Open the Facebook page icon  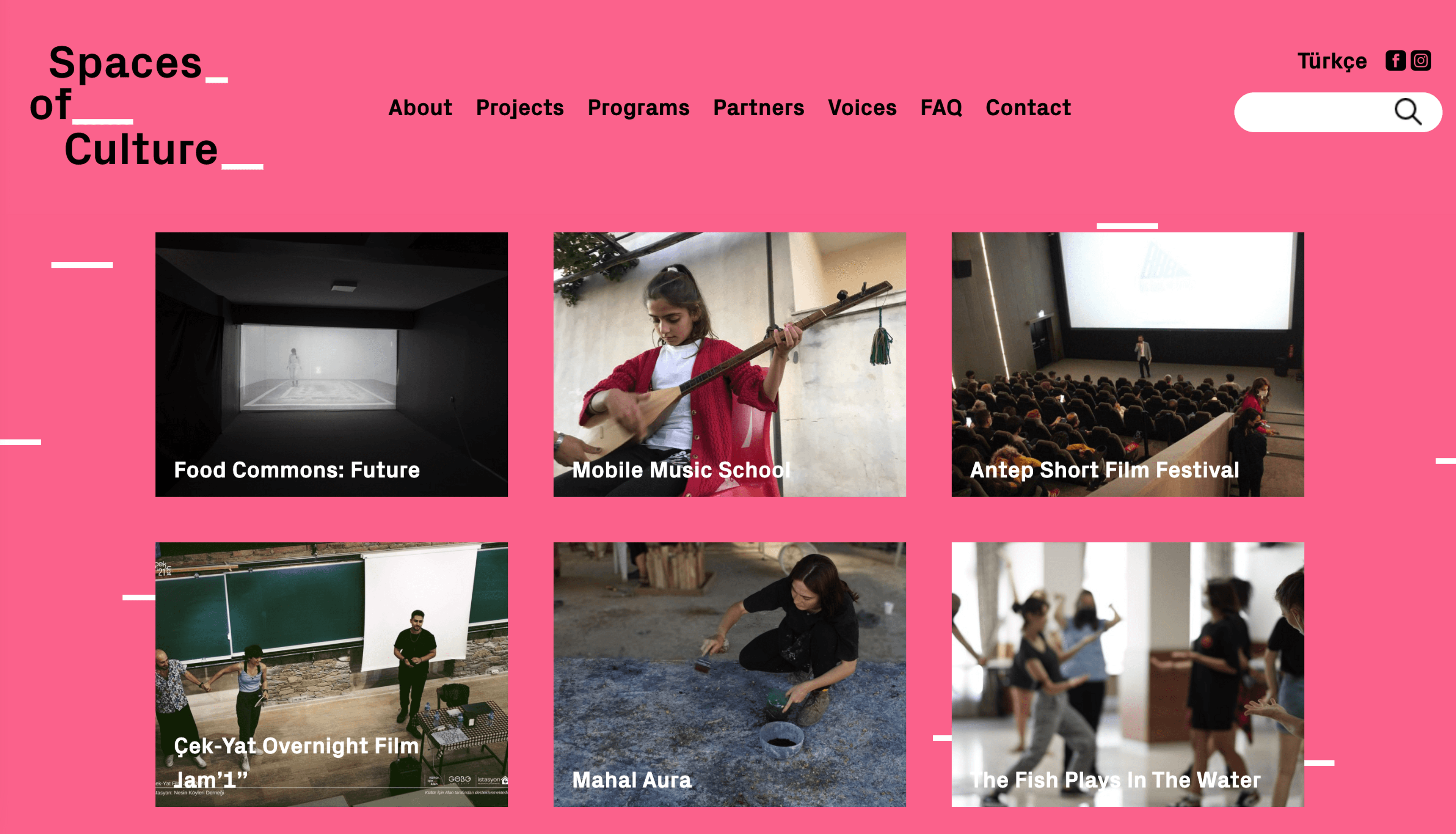pos(1395,61)
